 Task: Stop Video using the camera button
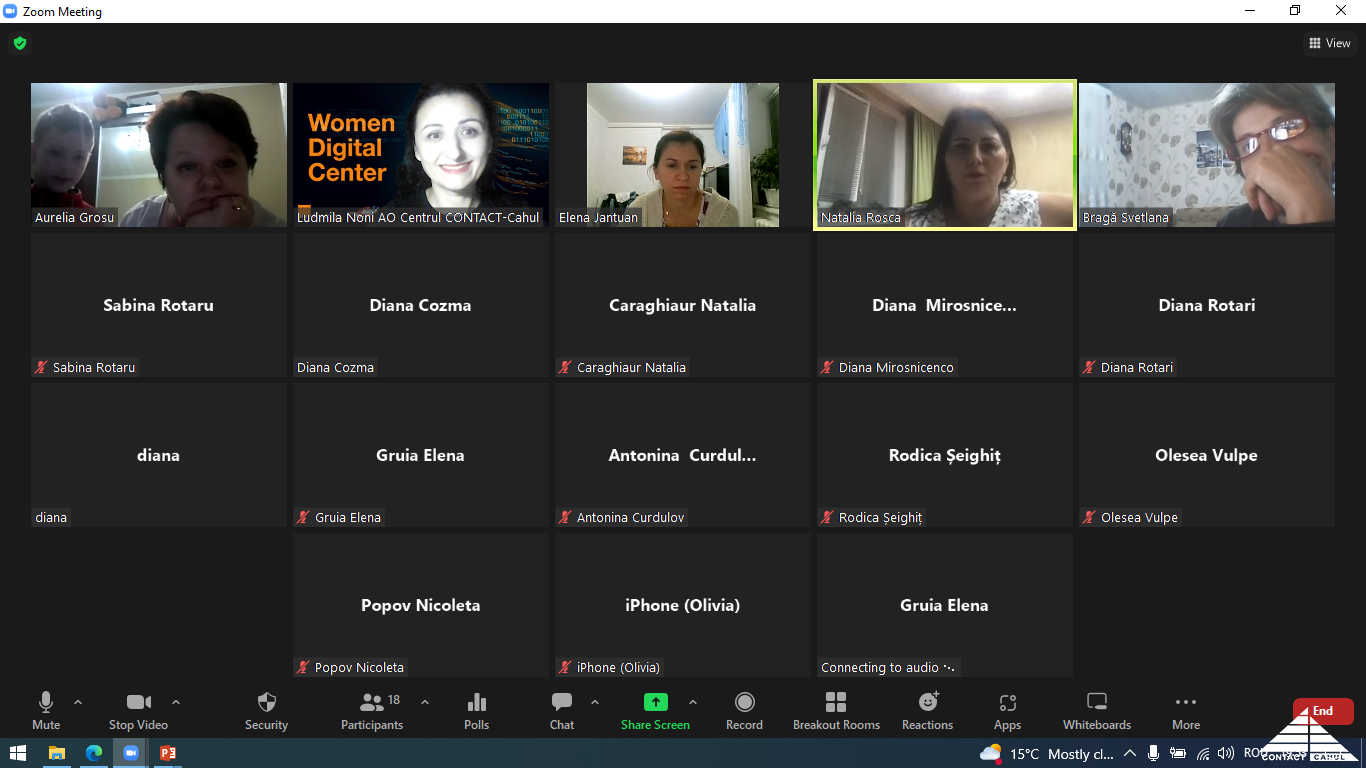pyautogui.click(x=138, y=703)
